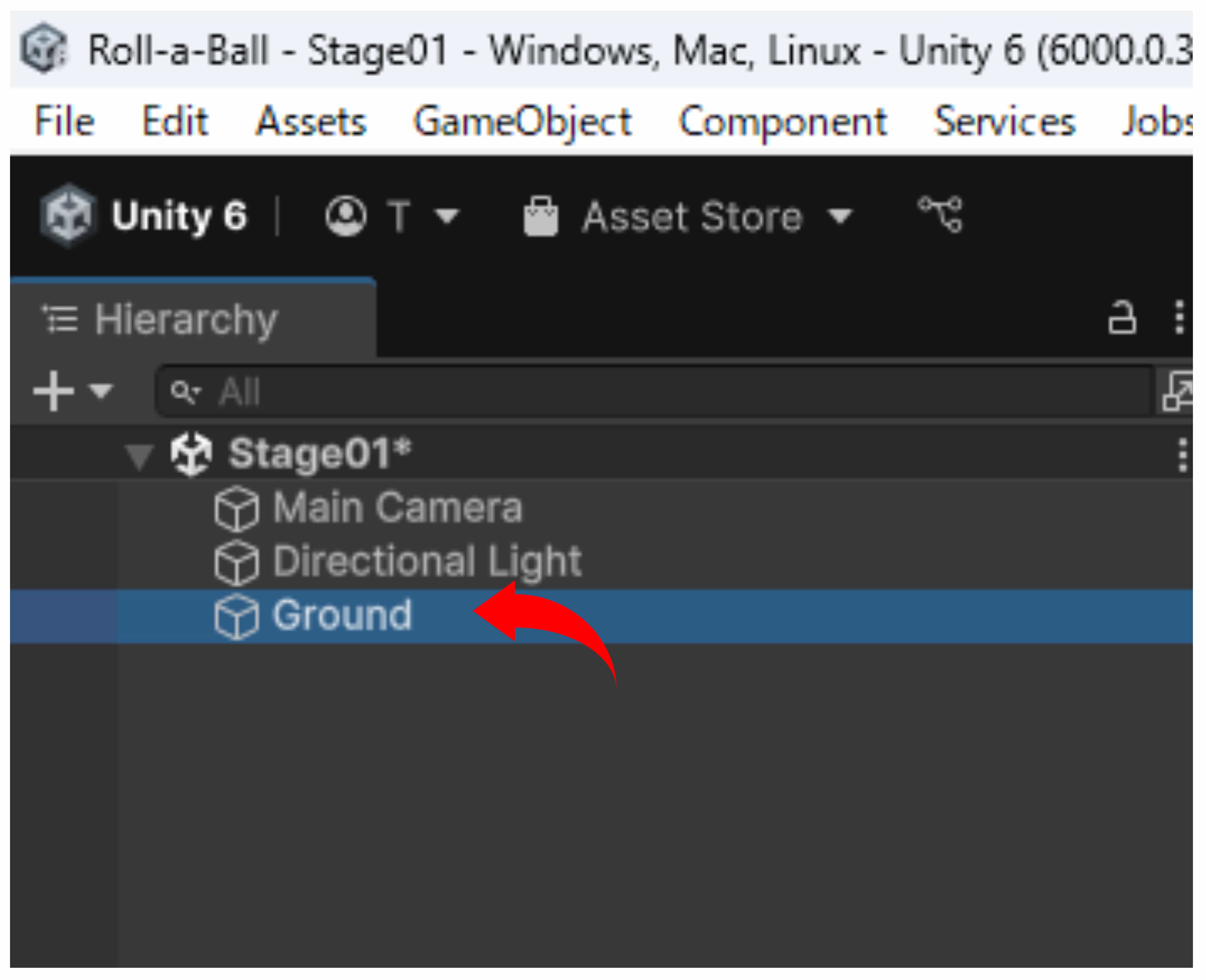Open the account profile icon
Screen dimensions: 1206x980
(x=345, y=216)
